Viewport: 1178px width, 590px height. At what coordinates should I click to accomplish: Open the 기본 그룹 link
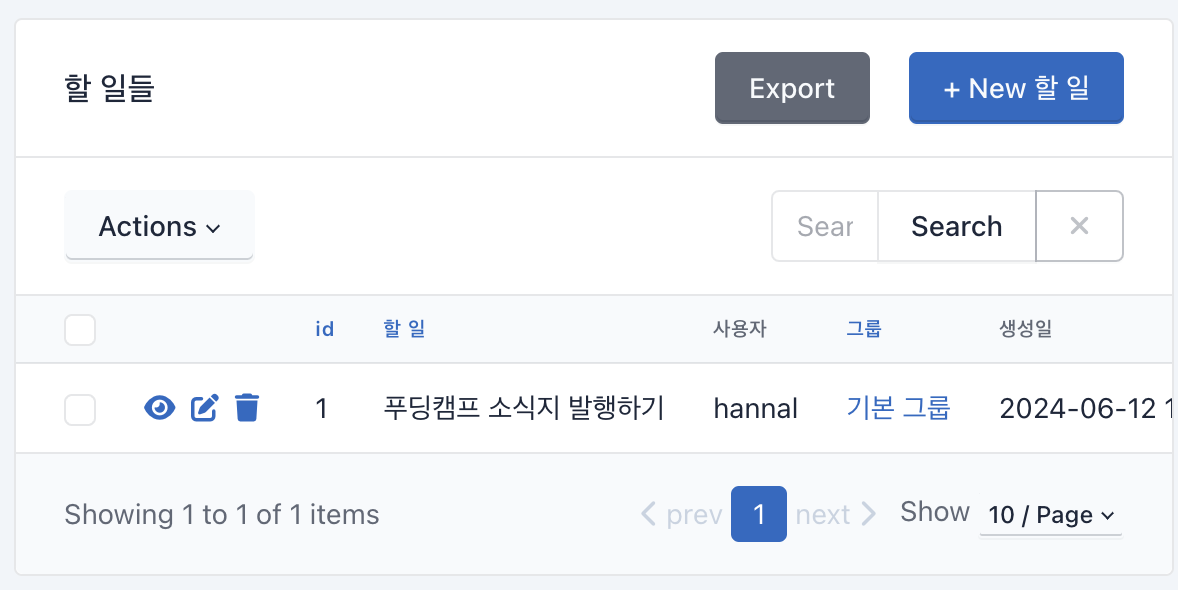coord(899,408)
